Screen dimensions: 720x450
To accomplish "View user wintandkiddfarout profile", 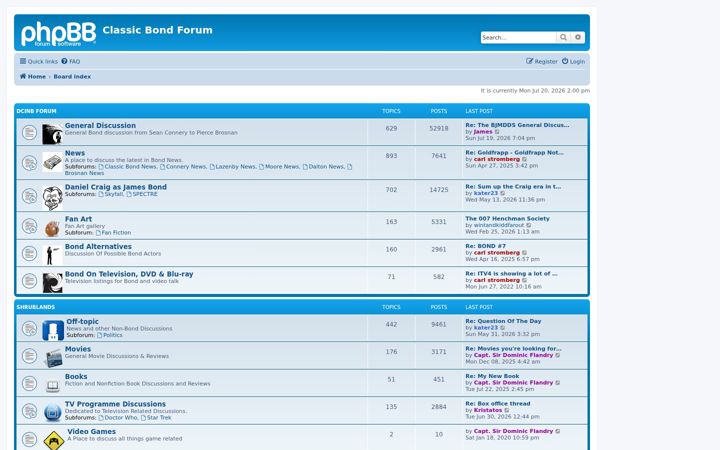I will coord(499,225).
